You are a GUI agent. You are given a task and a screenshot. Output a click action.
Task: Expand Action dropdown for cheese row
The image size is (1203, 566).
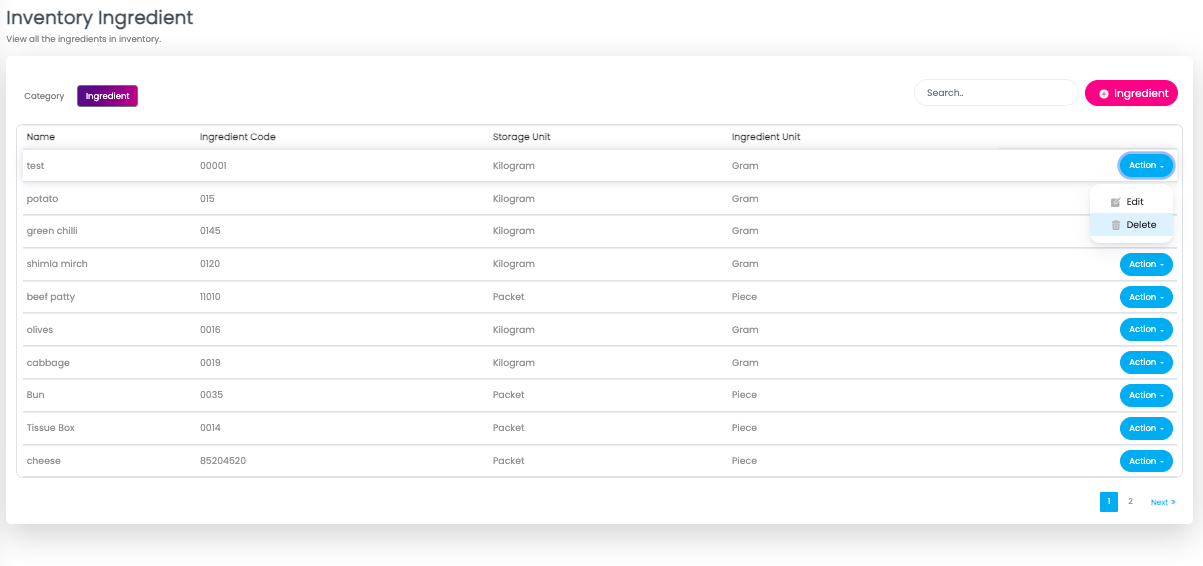tap(1146, 461)
